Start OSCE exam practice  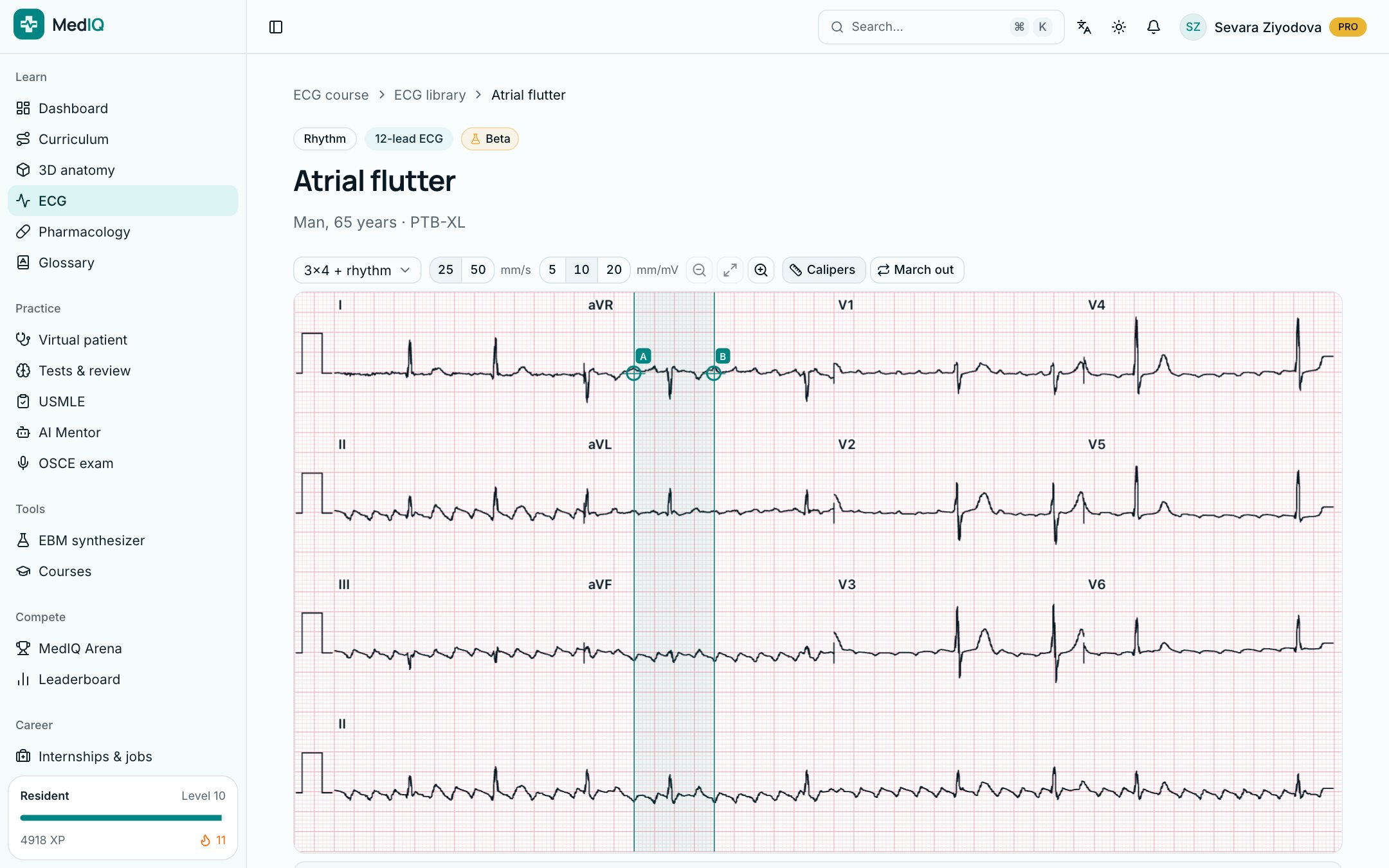[123, 463]
